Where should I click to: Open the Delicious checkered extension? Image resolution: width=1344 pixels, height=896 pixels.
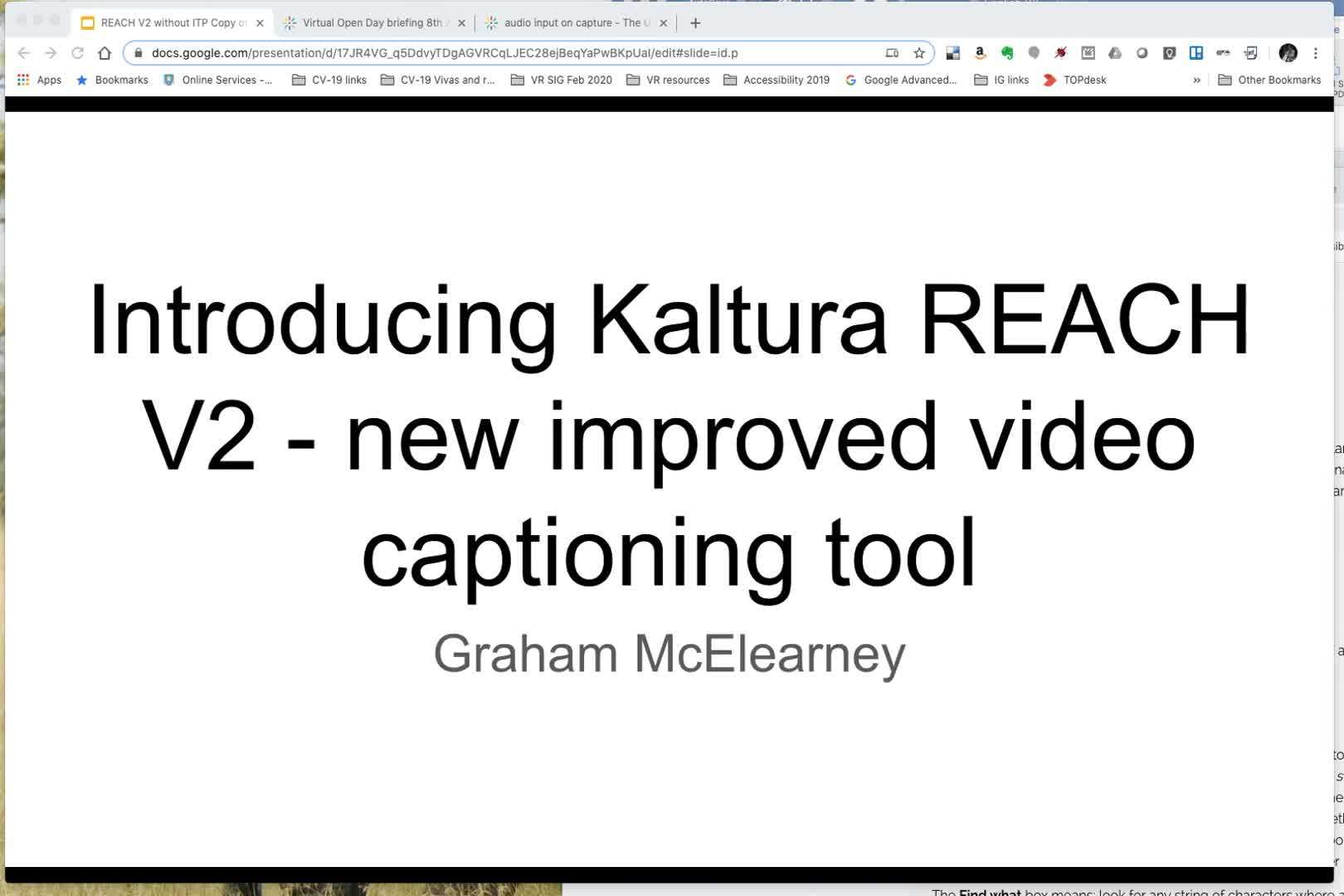(952, 53)
